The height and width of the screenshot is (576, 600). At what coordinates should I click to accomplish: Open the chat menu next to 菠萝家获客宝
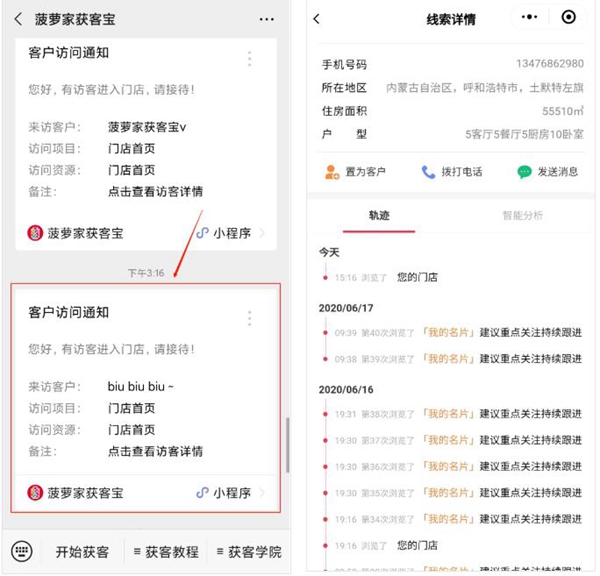click(x=266, y=19)
